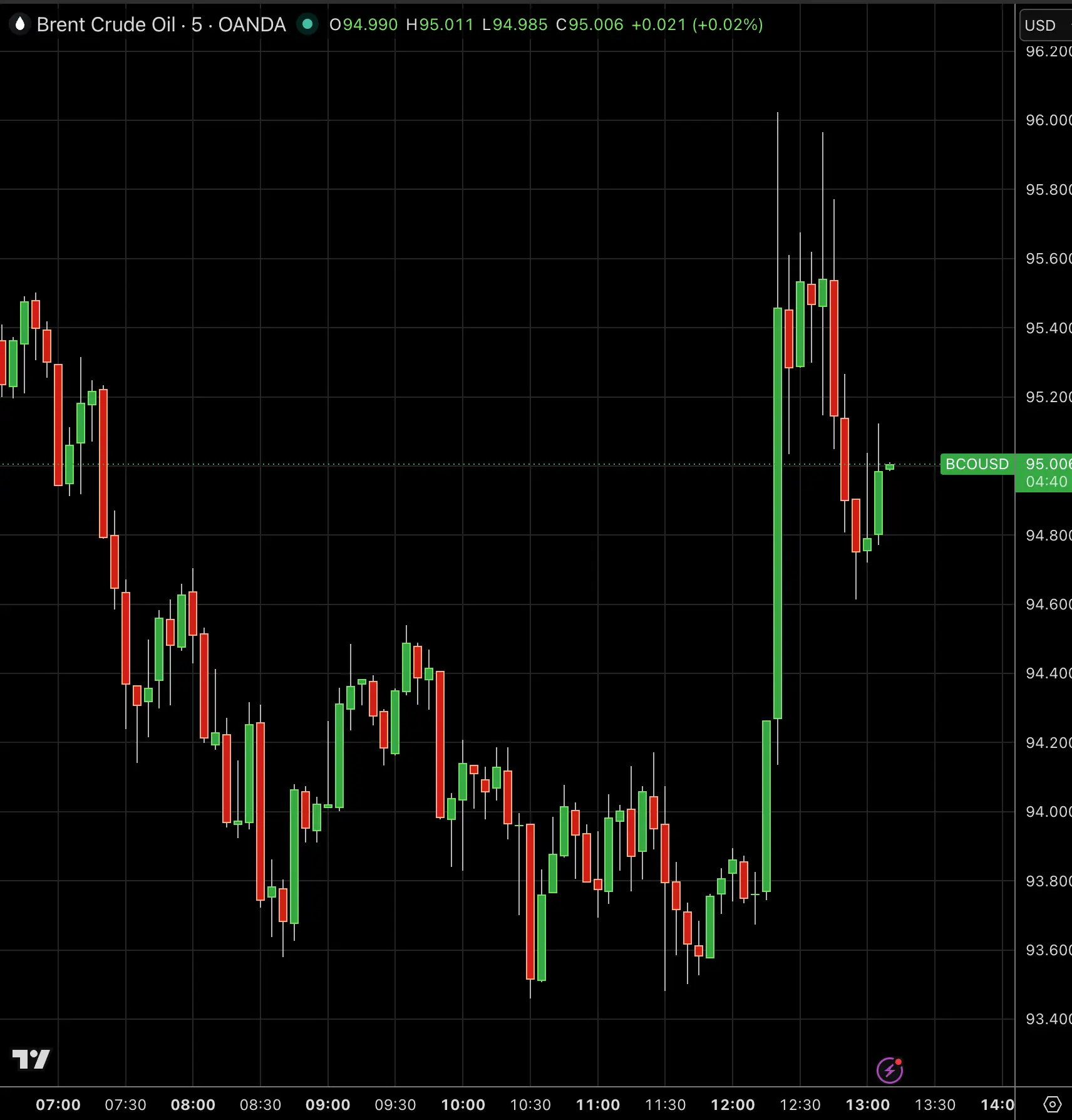This screenshot has width=1072, height=1120.
Task: Click the BCOUSD symbol price-line label
Action: pyautogui.click(x=977, y=464)
